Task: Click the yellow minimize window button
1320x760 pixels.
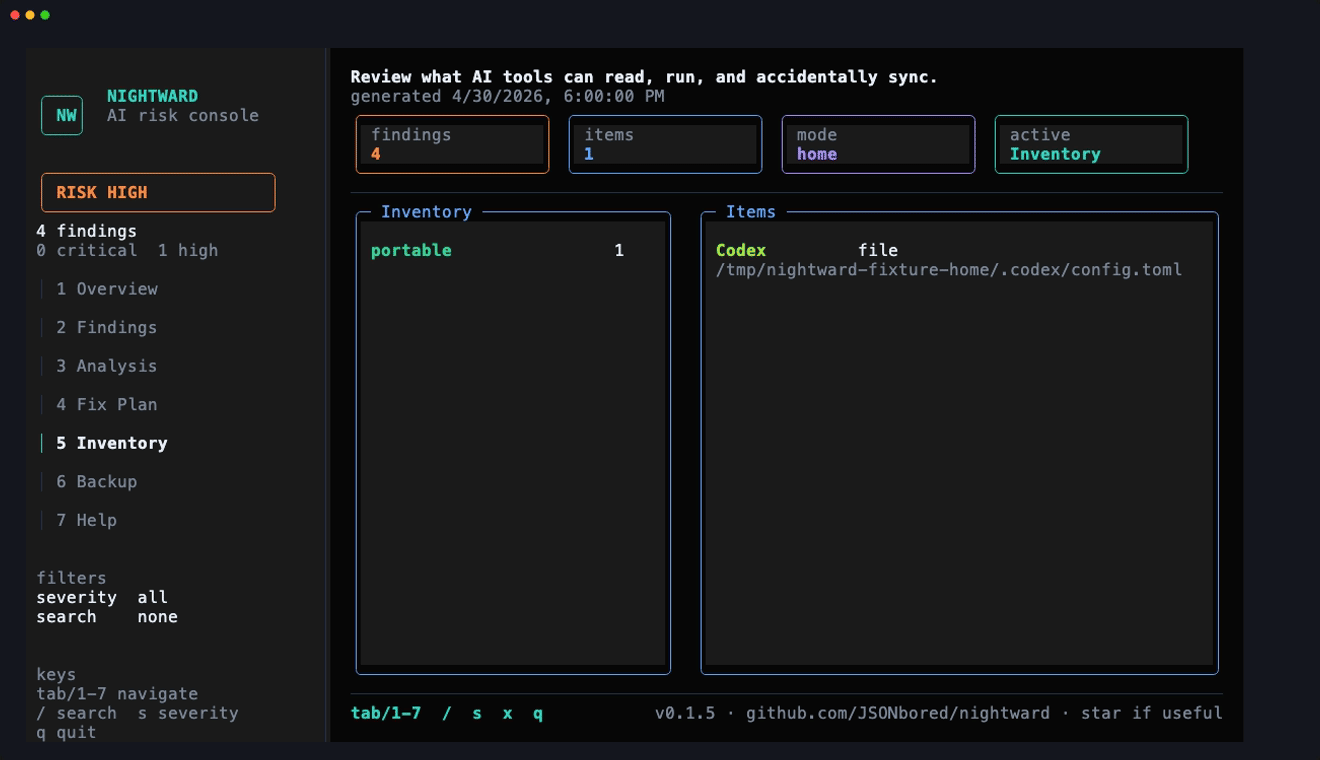Action: click(30, 15)
